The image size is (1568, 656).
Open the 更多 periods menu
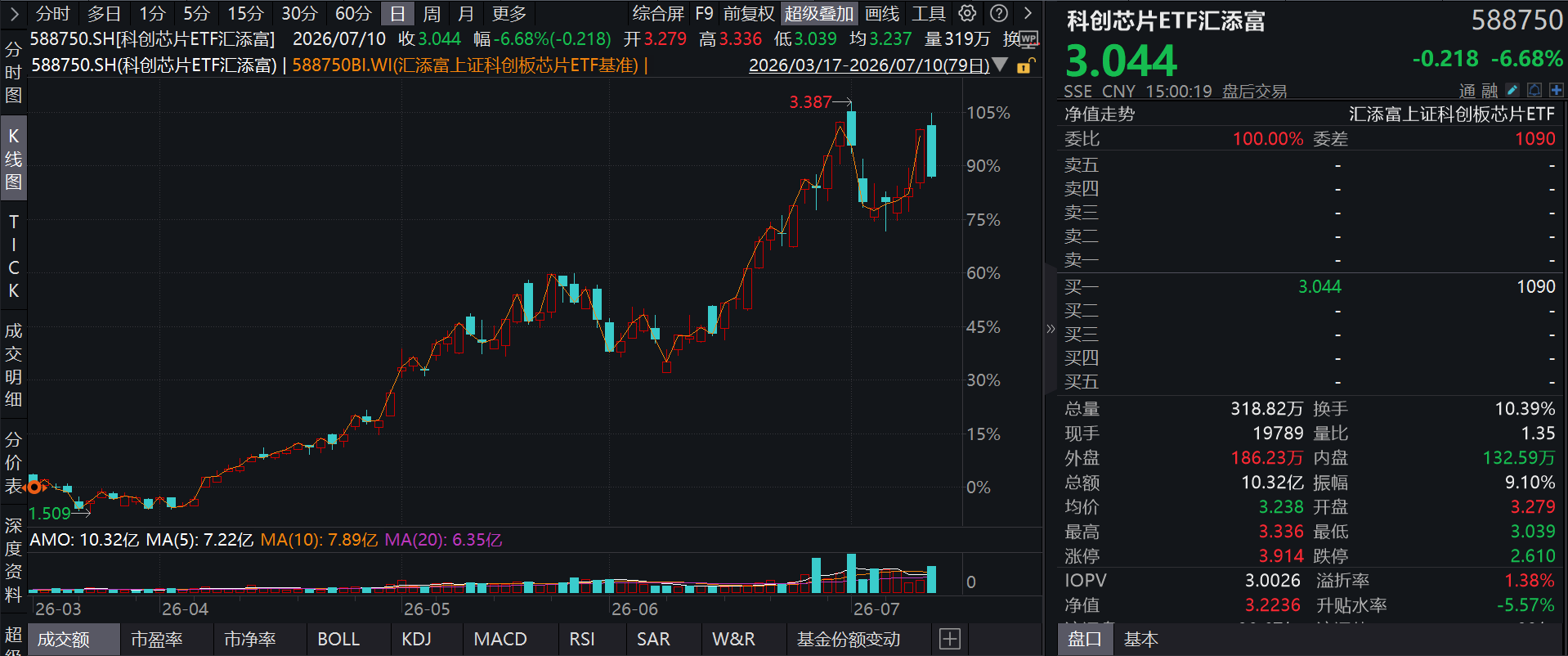click(x=509, y=13)
